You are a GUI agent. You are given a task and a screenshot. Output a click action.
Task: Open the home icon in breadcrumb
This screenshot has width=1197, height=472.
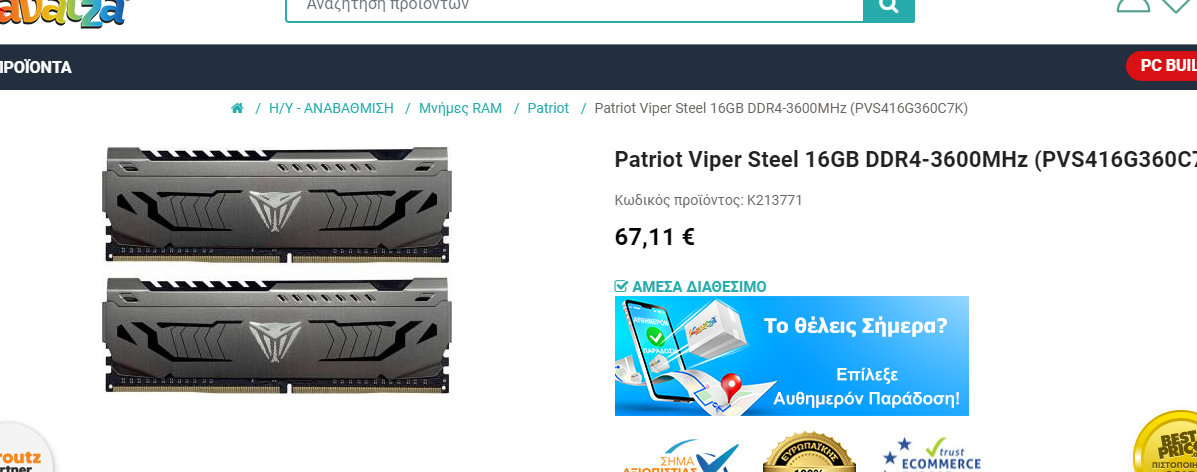coord(237,108)
